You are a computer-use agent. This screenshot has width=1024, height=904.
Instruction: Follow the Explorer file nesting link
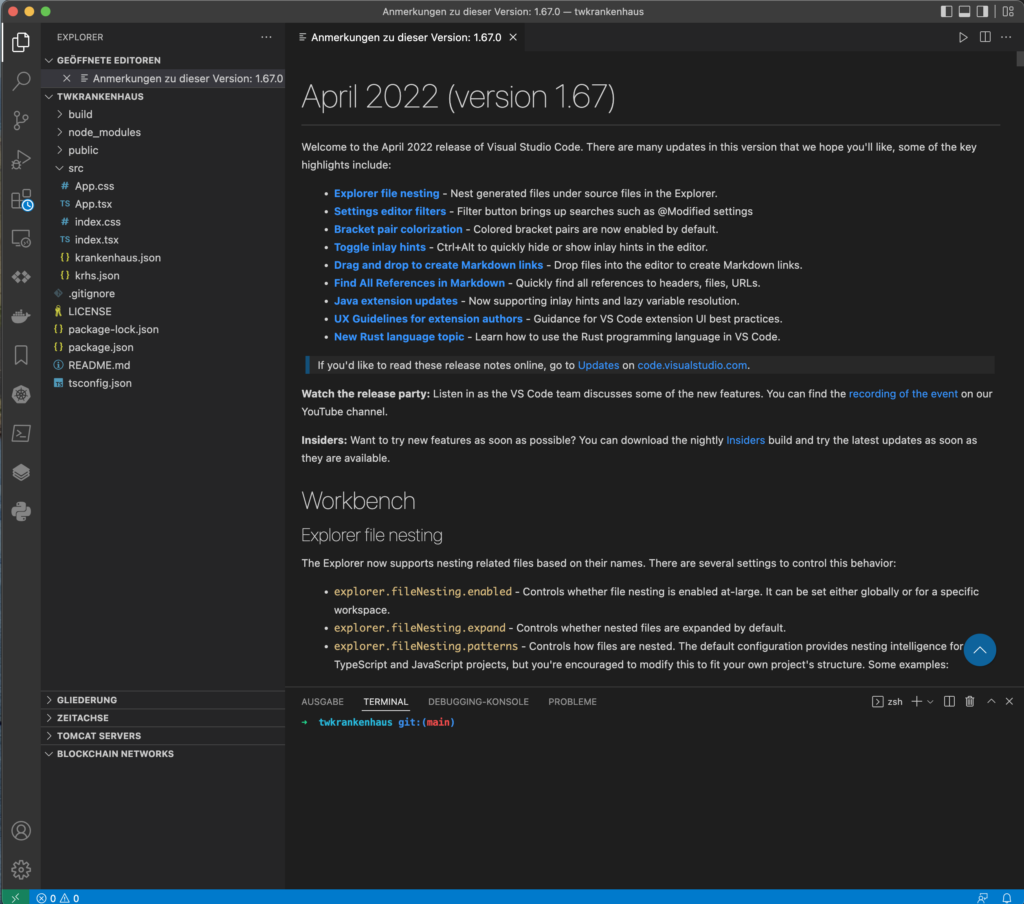coord(386,193)
